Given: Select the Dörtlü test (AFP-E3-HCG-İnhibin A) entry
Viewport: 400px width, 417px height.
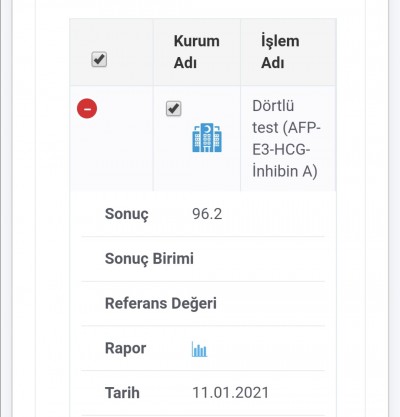Looking at the screenshot, I should (x=286, y=138).
